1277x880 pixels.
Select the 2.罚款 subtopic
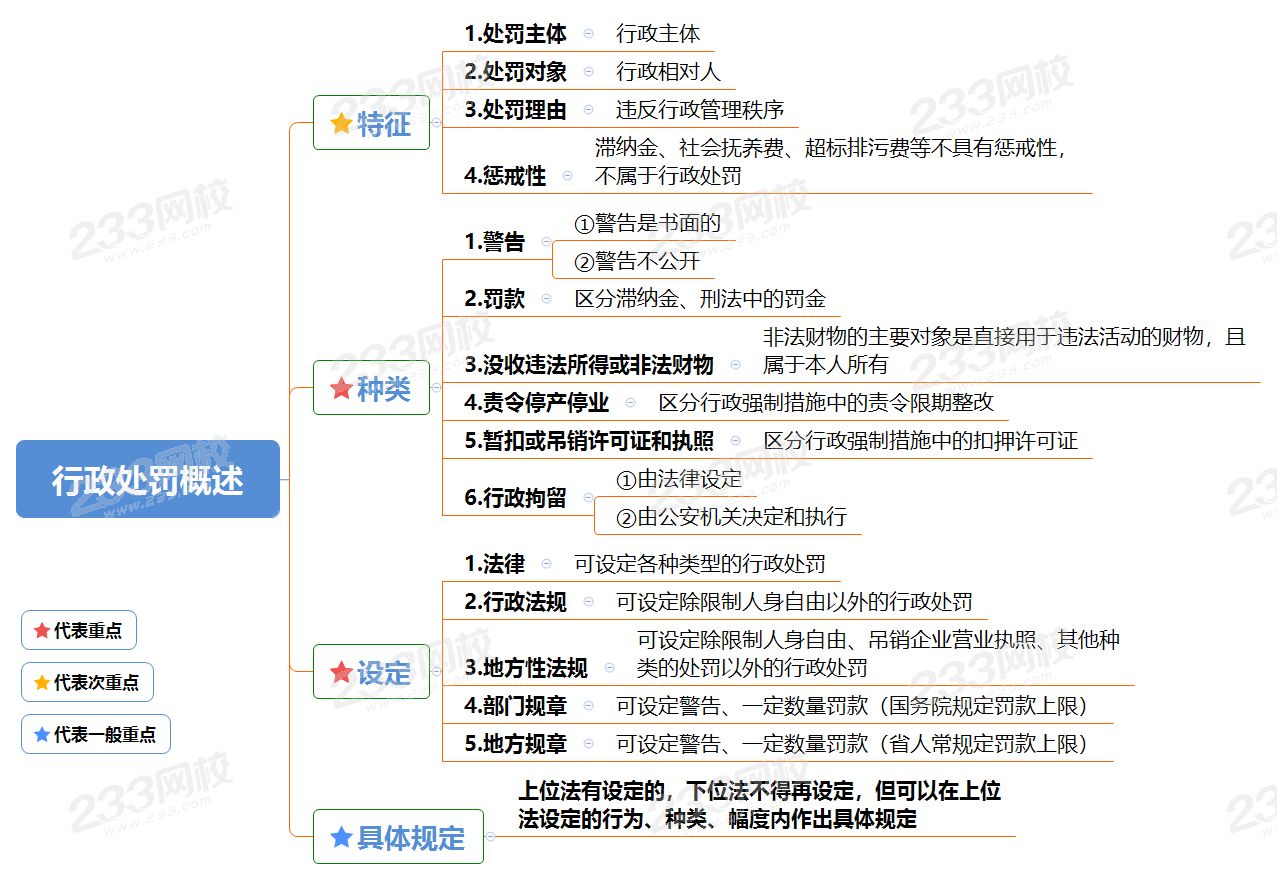pyautogui.click(x=494, y=298)
